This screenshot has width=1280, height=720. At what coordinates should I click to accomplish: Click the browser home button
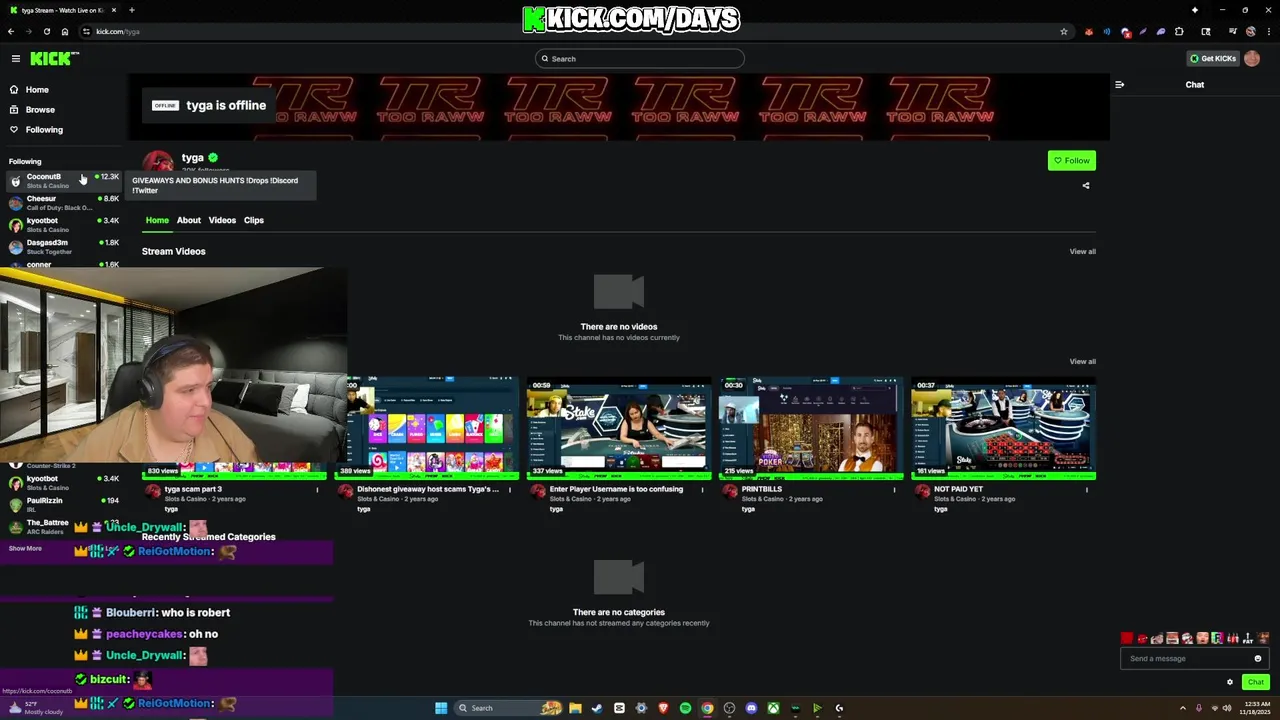click(65, 31)
